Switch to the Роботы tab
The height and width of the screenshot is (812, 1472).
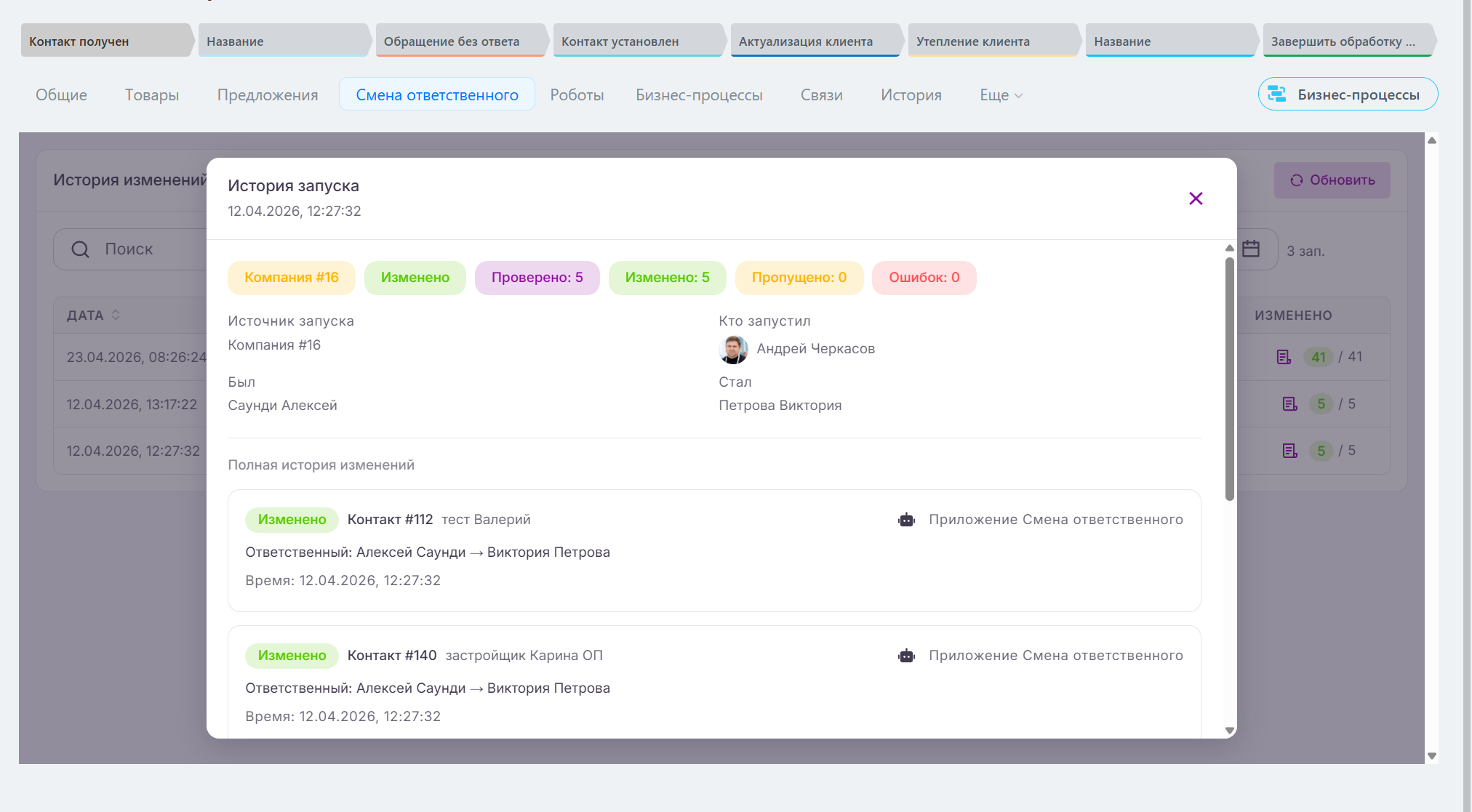577,95
